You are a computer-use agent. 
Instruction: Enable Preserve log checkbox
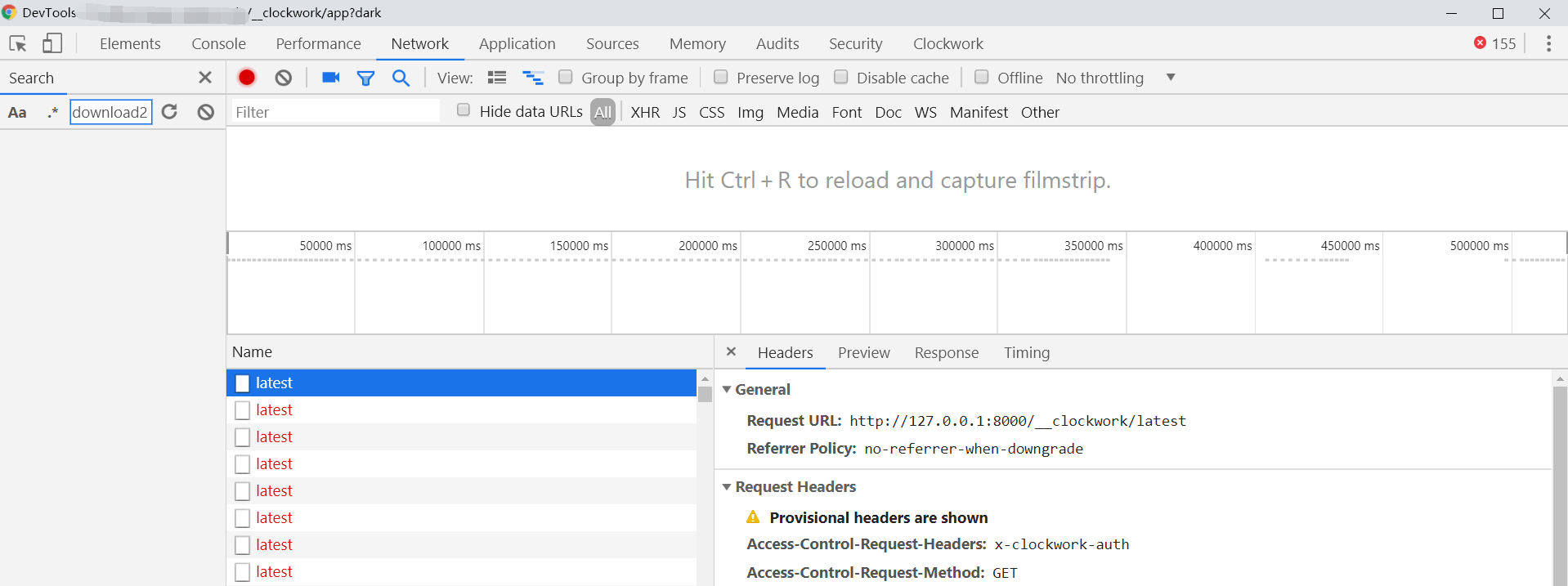pyautogui.click(x=720, y=77)
